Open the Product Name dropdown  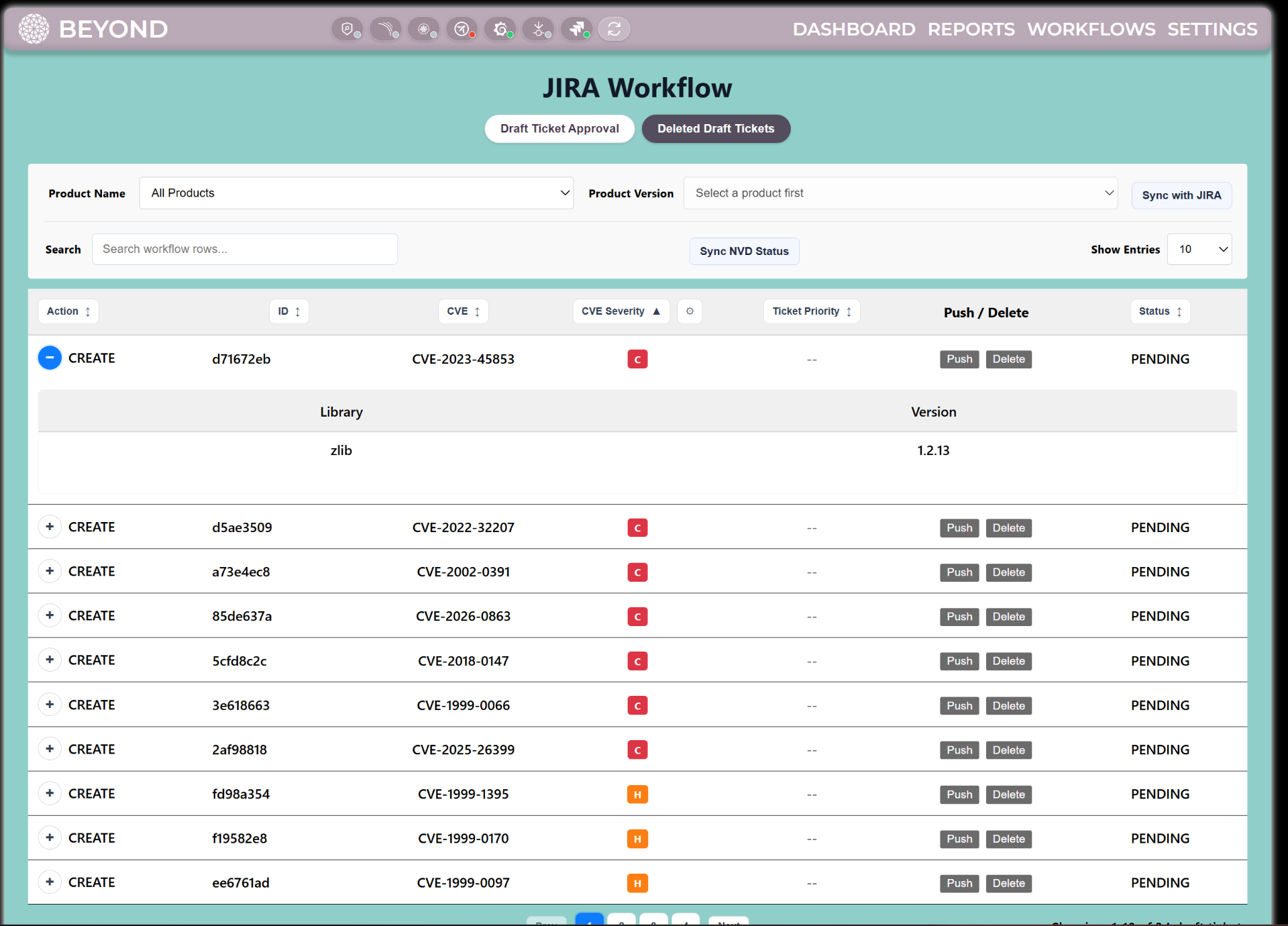click(356, 193)
